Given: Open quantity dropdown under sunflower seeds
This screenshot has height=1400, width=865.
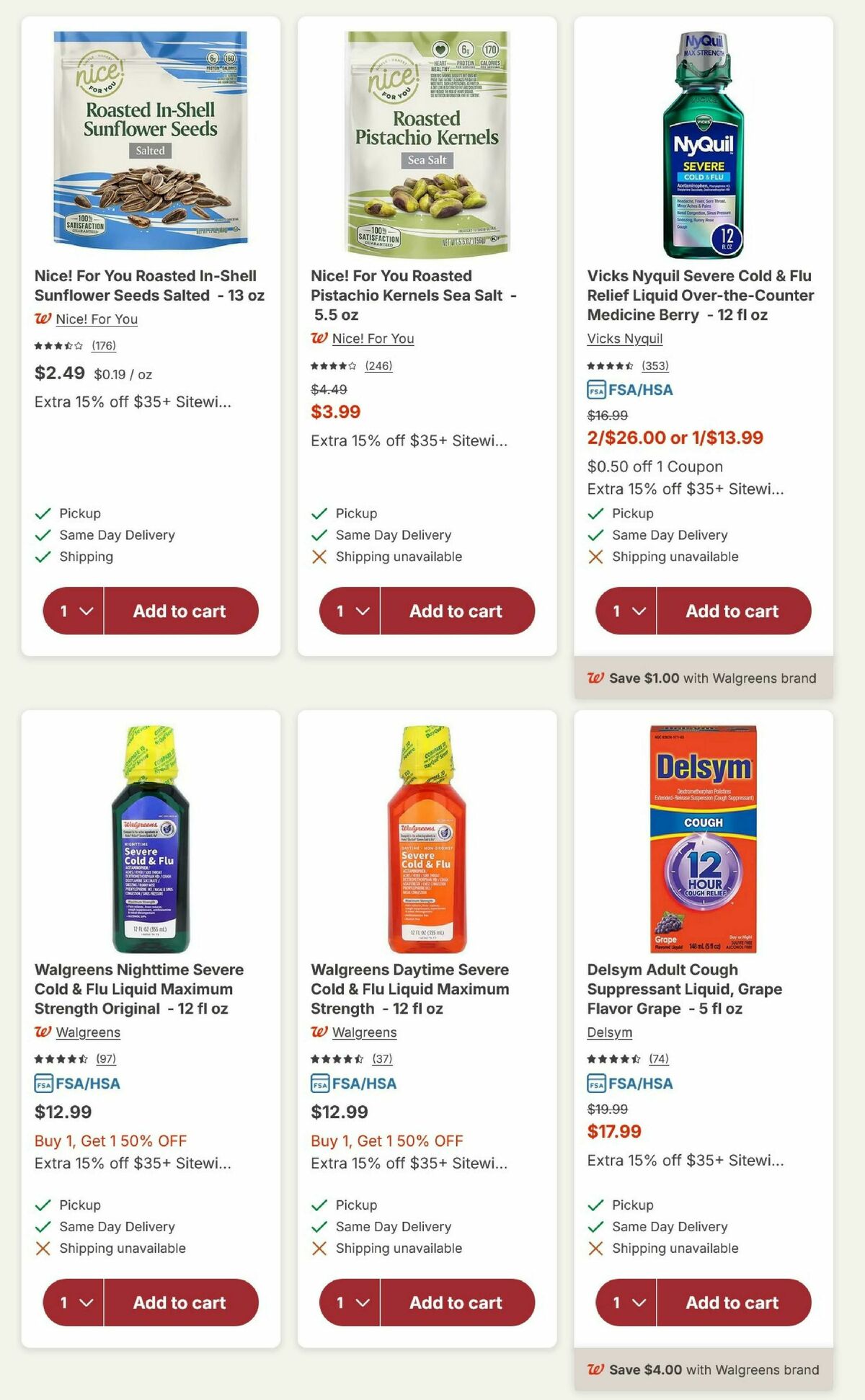Looking at the screenshot, I should 74,611.
